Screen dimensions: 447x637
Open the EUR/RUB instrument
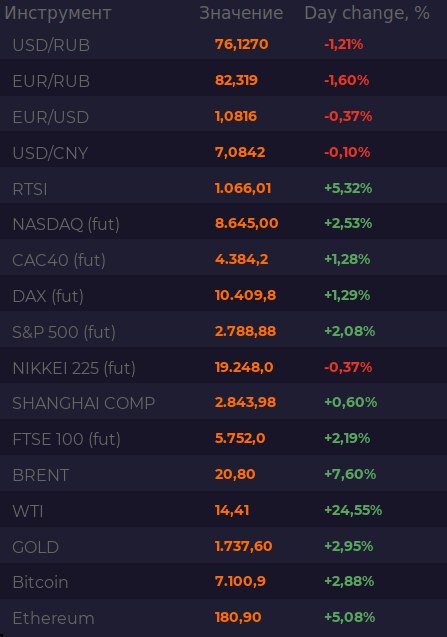(x=224, y=80)
